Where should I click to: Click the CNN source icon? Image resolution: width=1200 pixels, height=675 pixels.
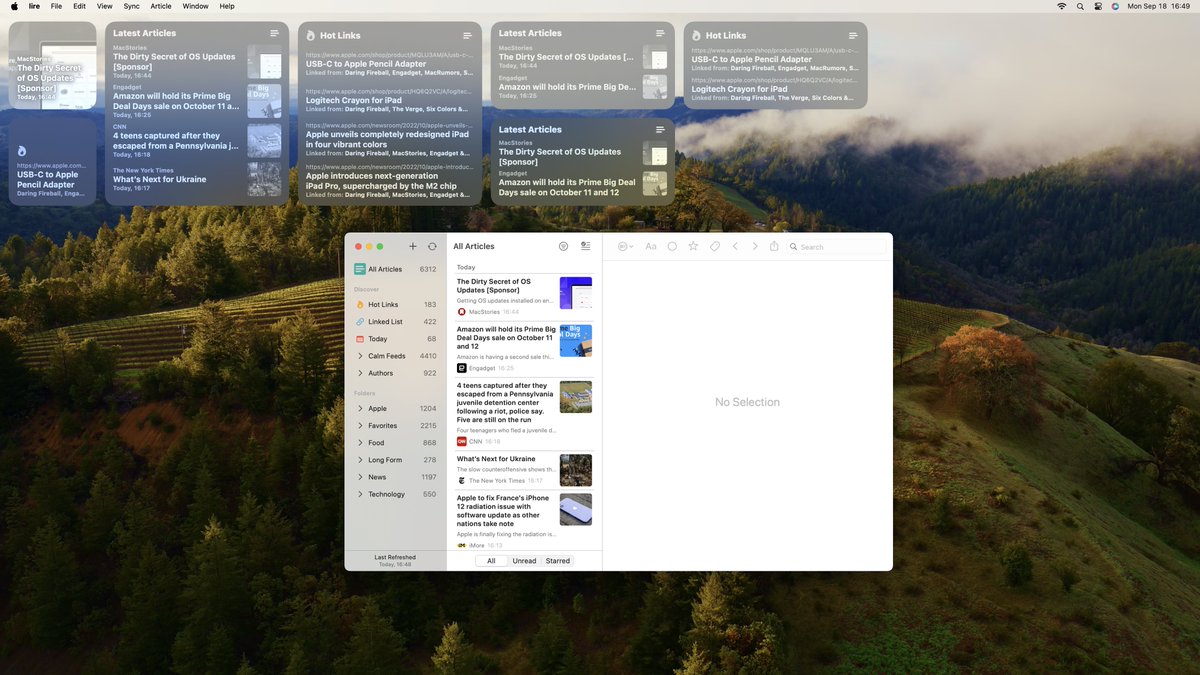point(462,441)
